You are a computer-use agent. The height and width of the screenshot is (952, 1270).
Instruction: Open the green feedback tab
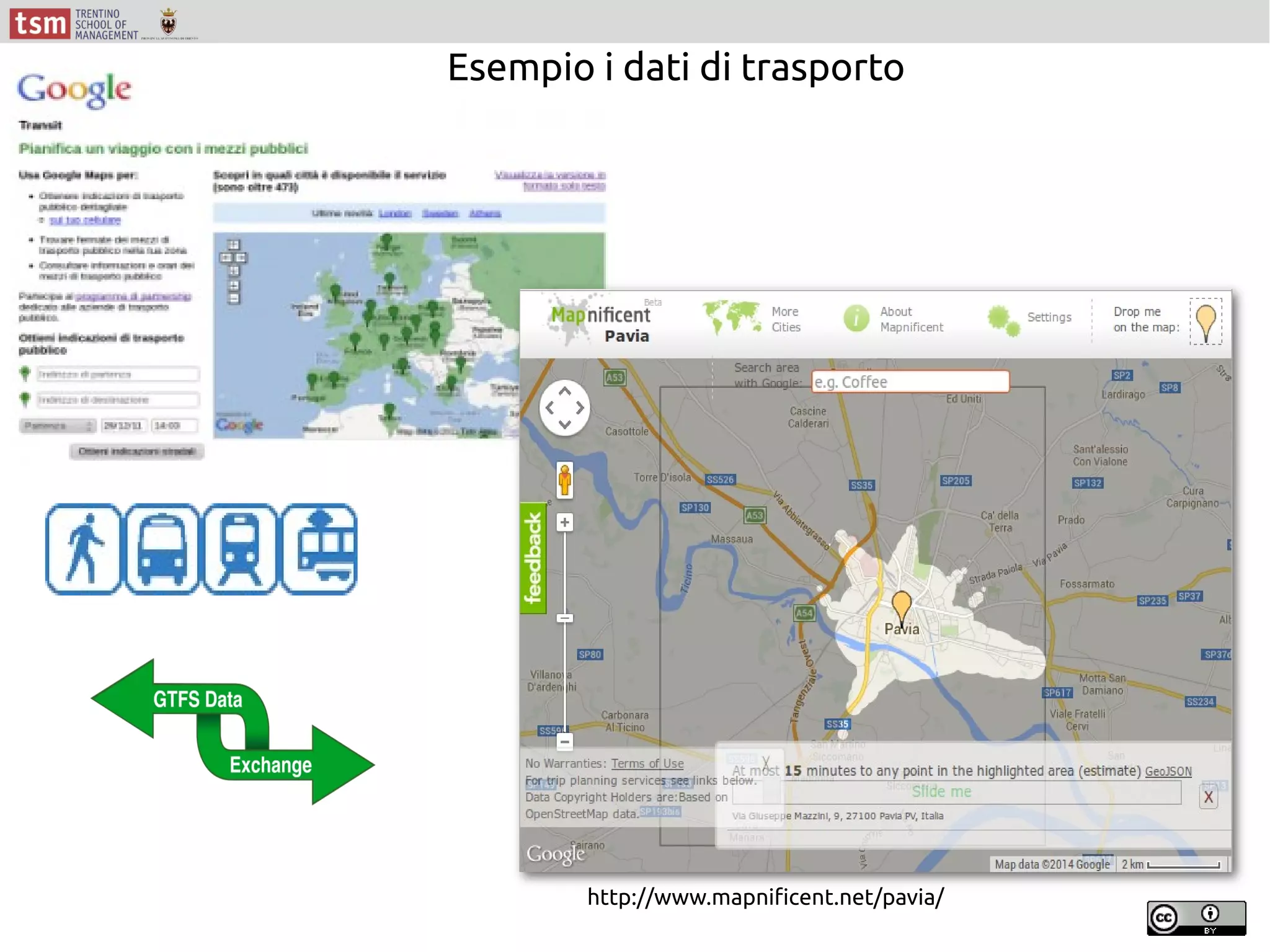click(x=533, y=558)
